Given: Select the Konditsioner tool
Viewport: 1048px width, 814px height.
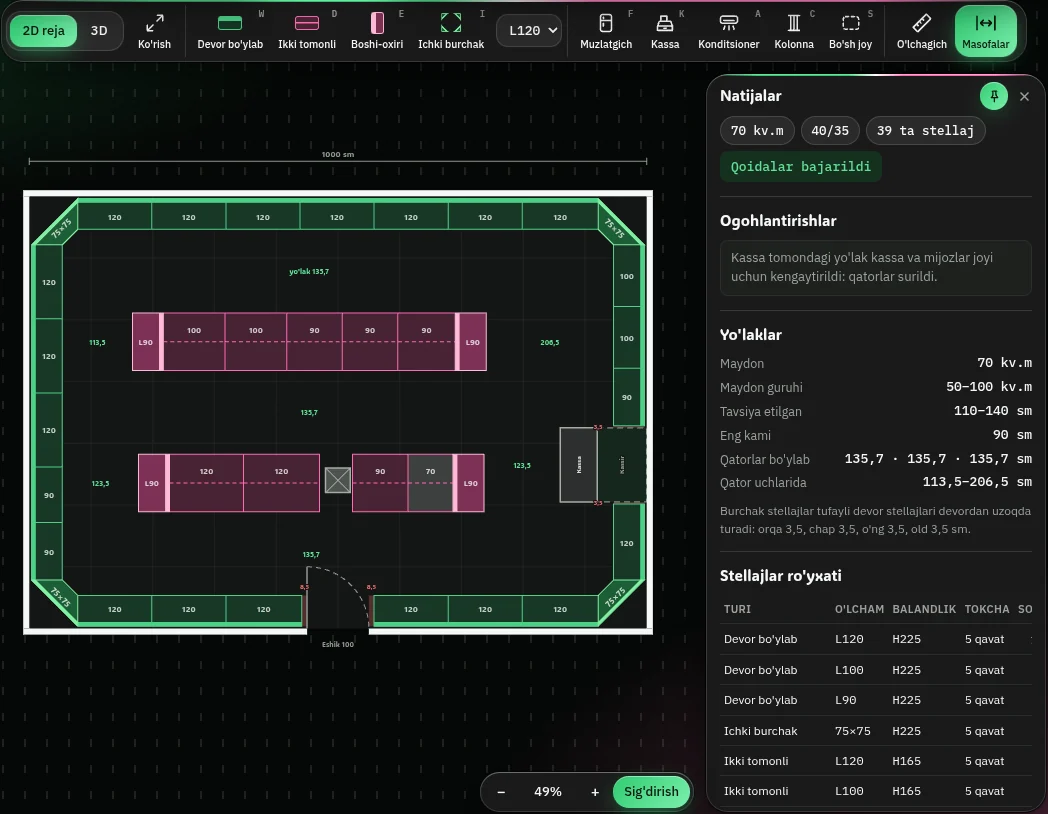Looking at the screenshot, I should point(729,31).
